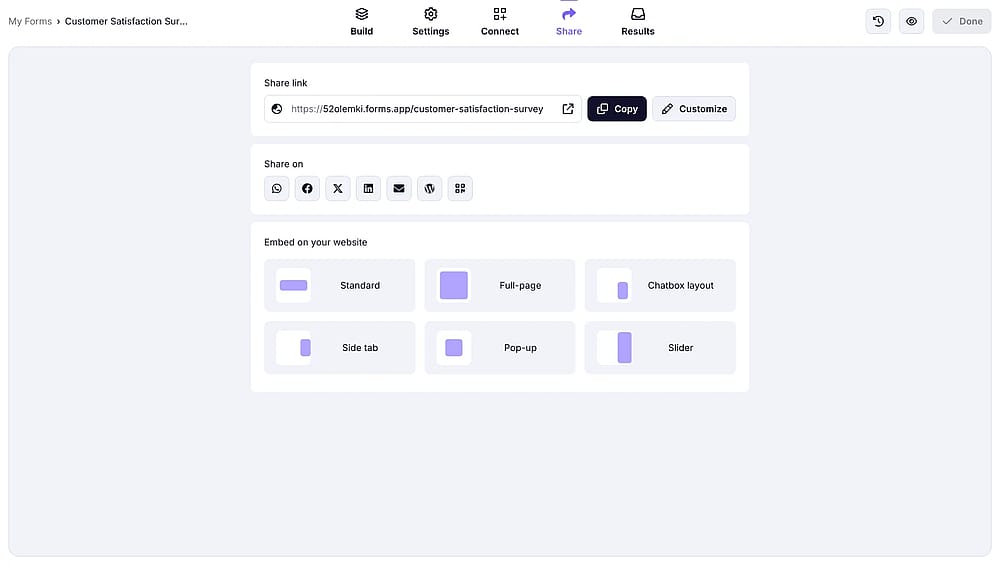
Task: Share form on LinkedIn
Action: [369, 189]
